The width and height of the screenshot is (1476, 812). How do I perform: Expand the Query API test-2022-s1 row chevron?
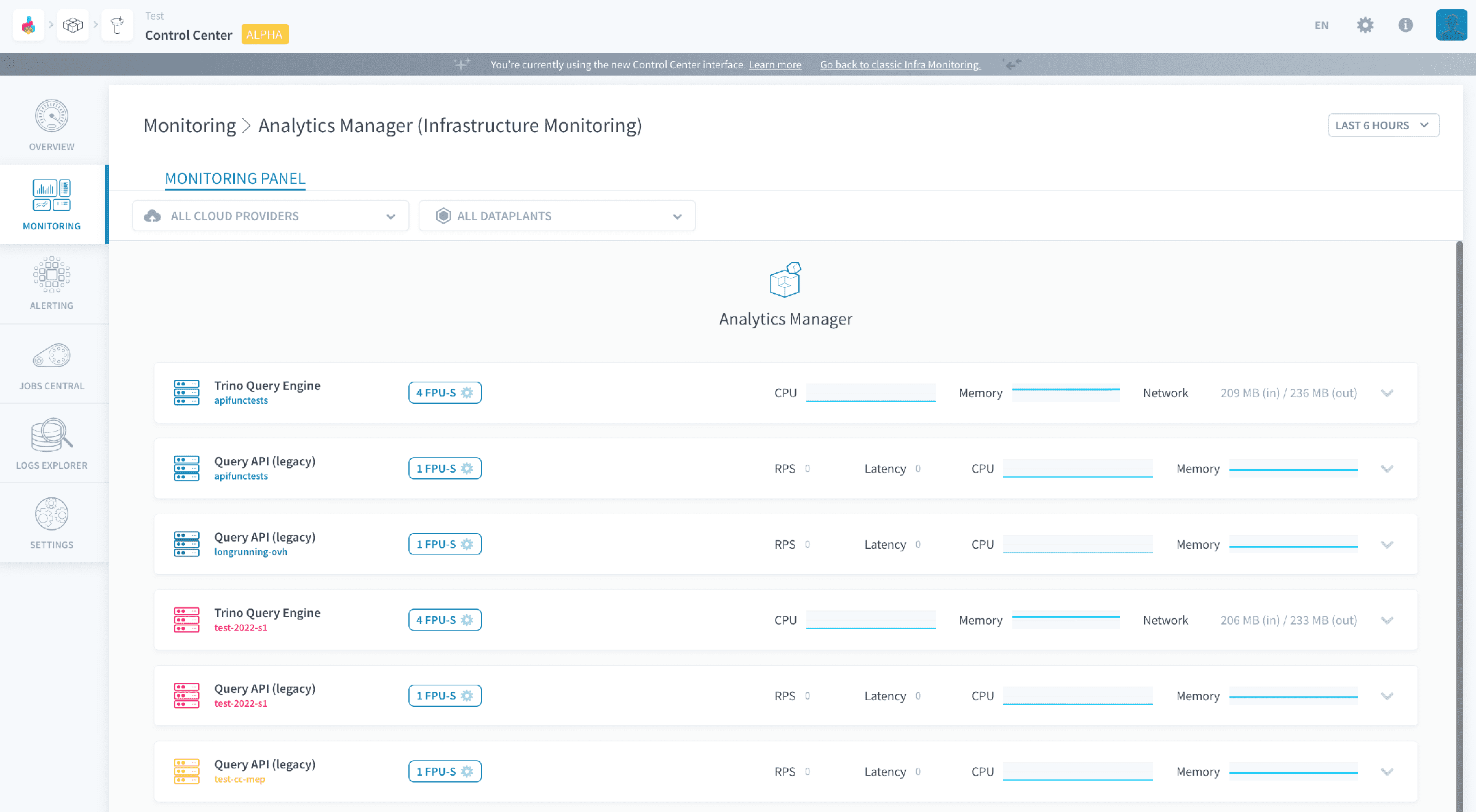(1387, 696)
